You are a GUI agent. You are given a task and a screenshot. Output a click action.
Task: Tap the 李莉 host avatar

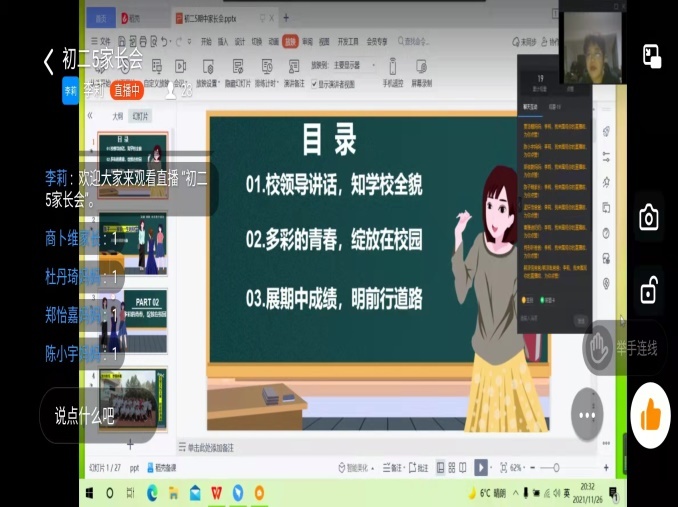70,90
